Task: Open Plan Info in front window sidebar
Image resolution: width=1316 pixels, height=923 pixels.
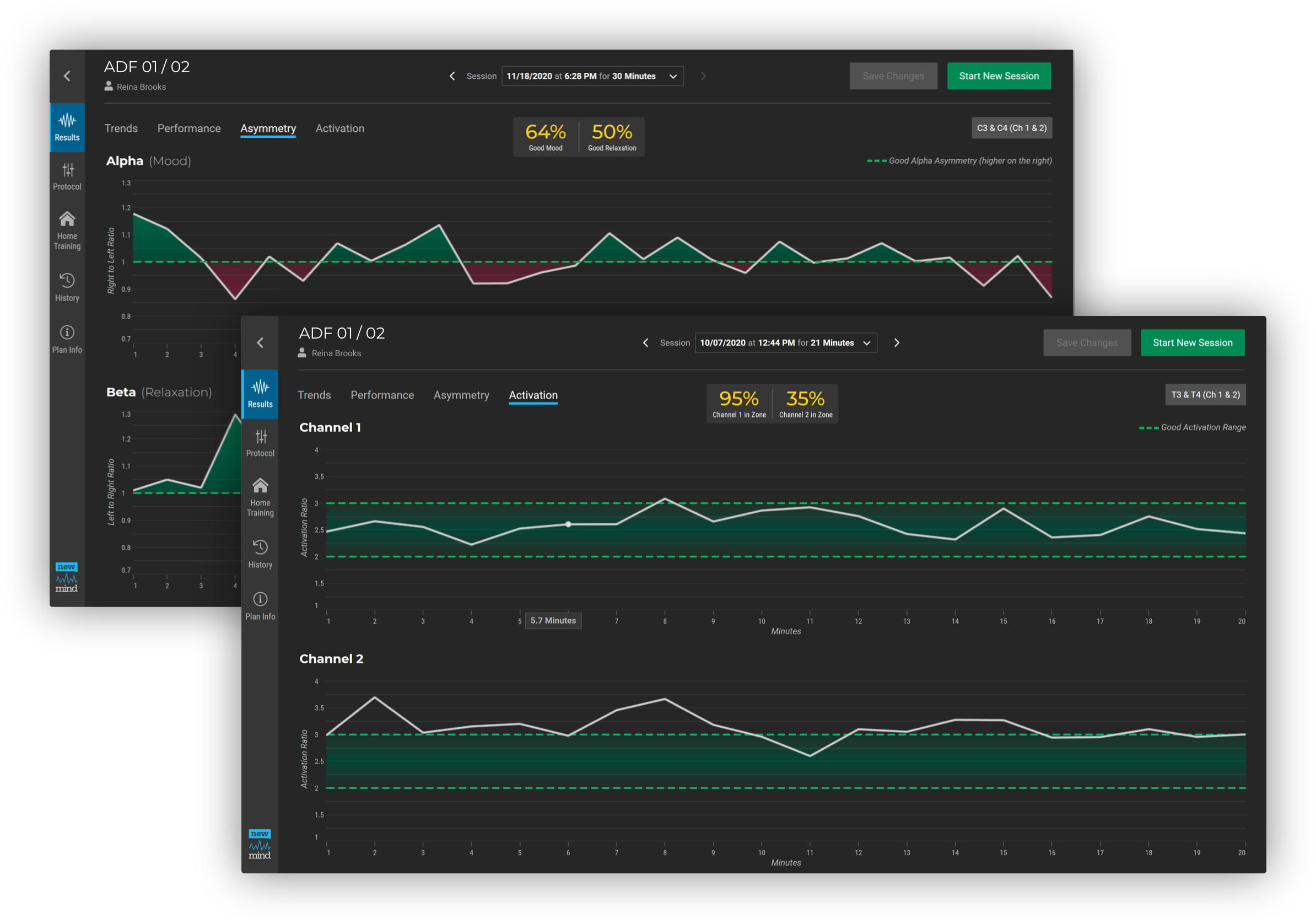Action: 260,606
